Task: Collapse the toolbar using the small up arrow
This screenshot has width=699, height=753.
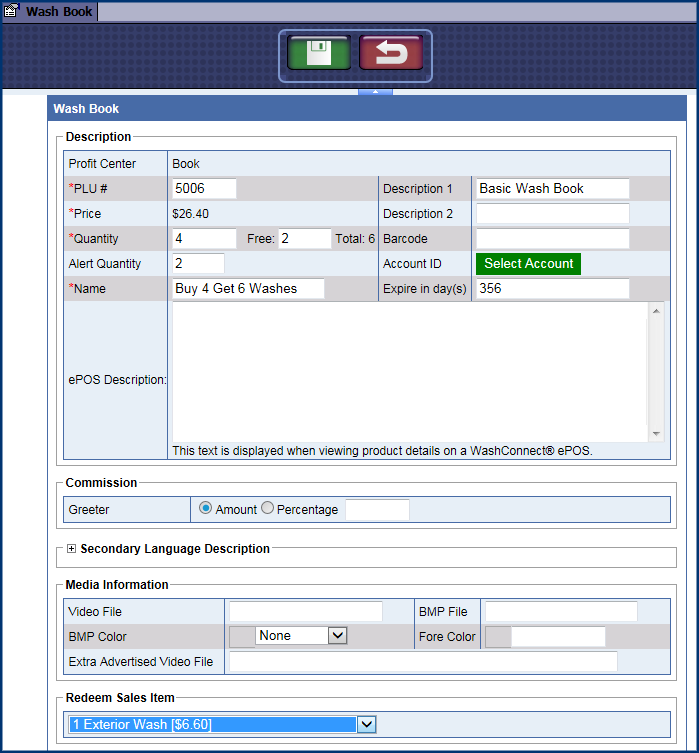Action: 375,91
